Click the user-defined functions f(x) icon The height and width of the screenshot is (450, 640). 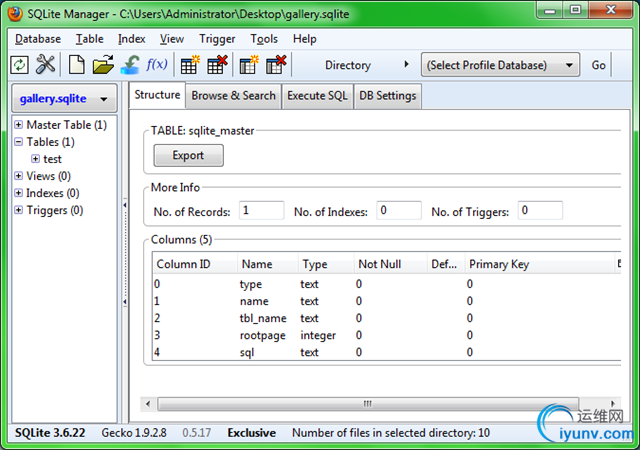click(157, 65)
